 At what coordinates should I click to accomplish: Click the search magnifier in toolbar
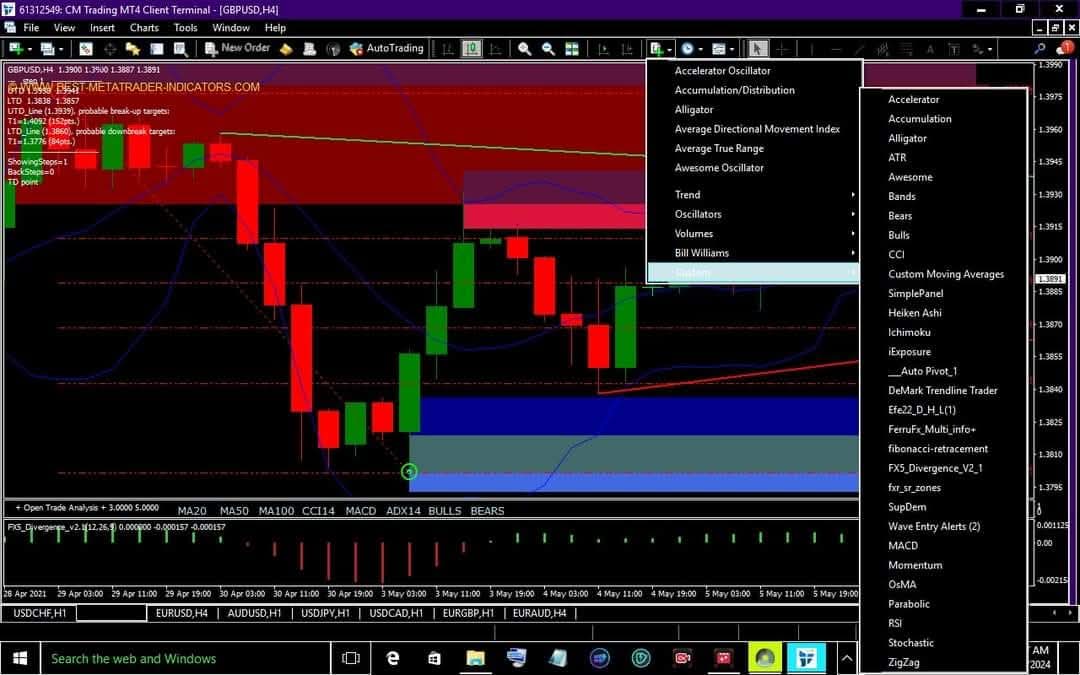1040,48
